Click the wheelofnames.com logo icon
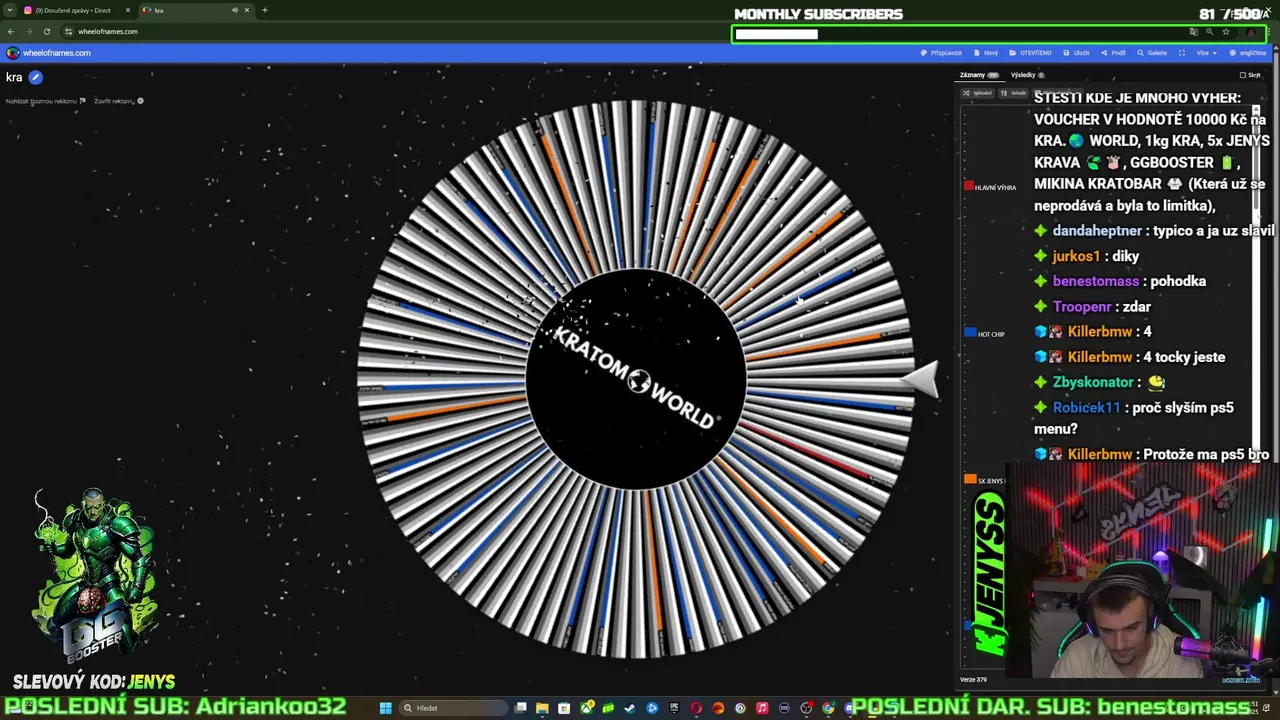 click(x=12, y=53)
